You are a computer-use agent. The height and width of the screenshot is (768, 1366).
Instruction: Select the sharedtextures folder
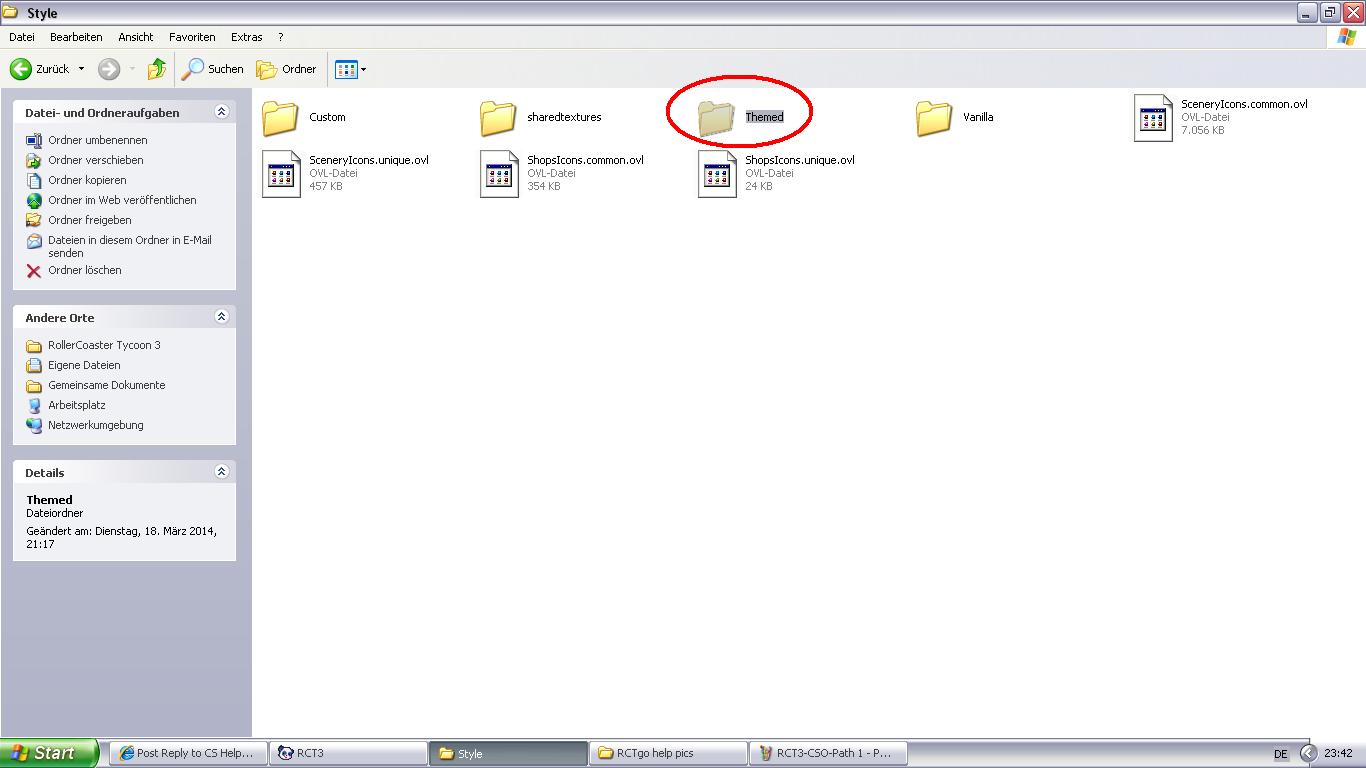498,118
